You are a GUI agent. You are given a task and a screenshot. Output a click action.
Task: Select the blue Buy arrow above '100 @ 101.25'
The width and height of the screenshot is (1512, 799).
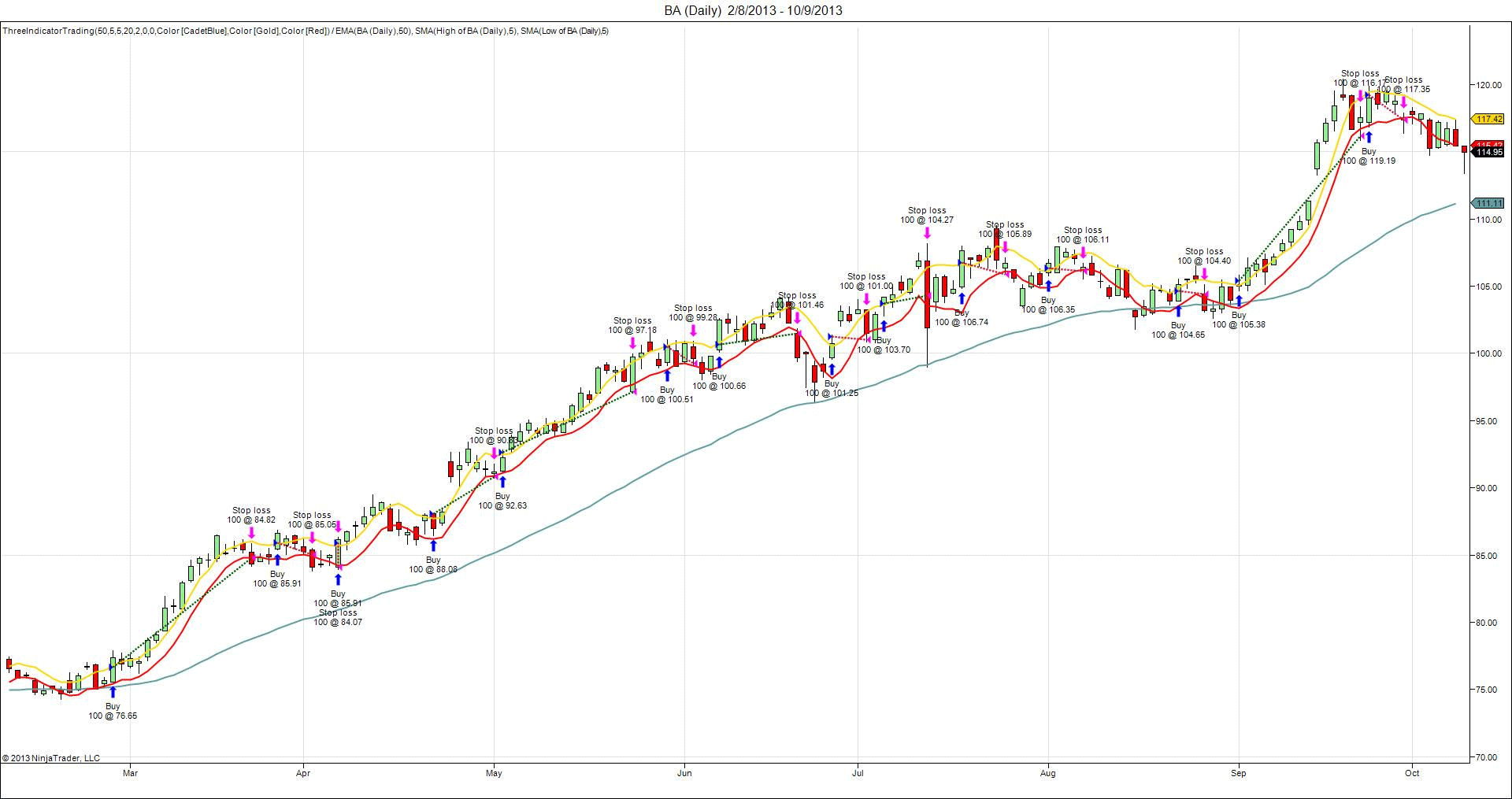coord(832,369)
